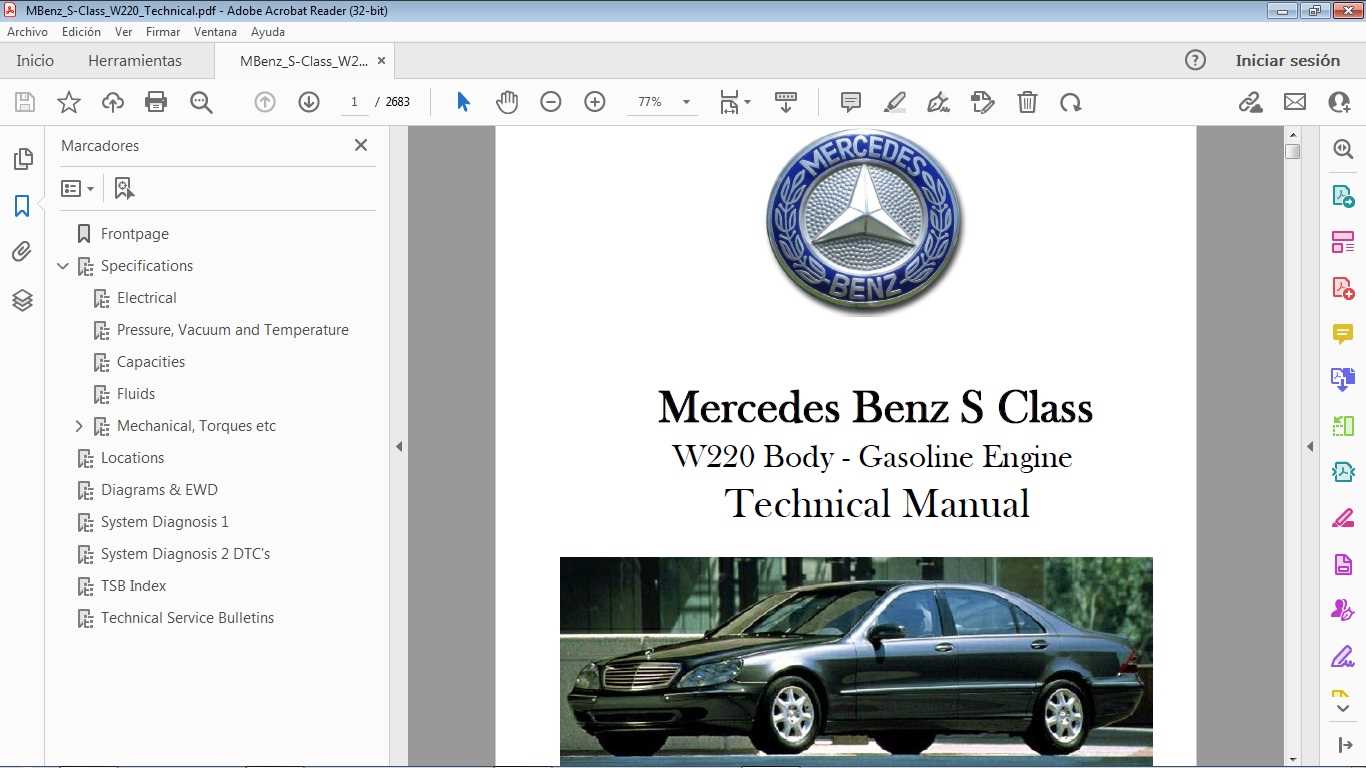Choose the selection arrow tool

[463, 102]
